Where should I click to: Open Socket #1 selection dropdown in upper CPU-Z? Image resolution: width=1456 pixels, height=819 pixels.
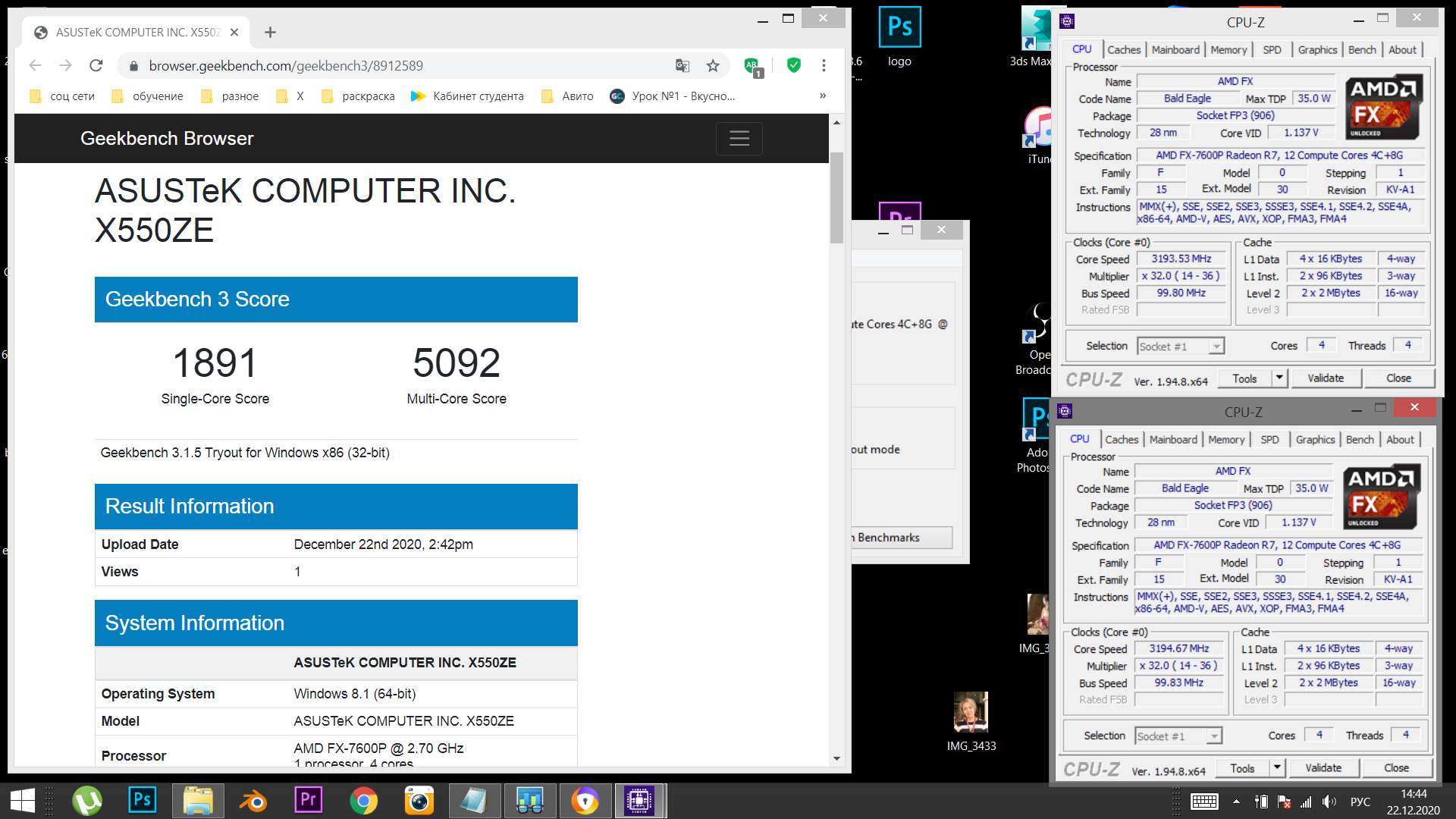pyautogui.click(x=1181, y=347)
